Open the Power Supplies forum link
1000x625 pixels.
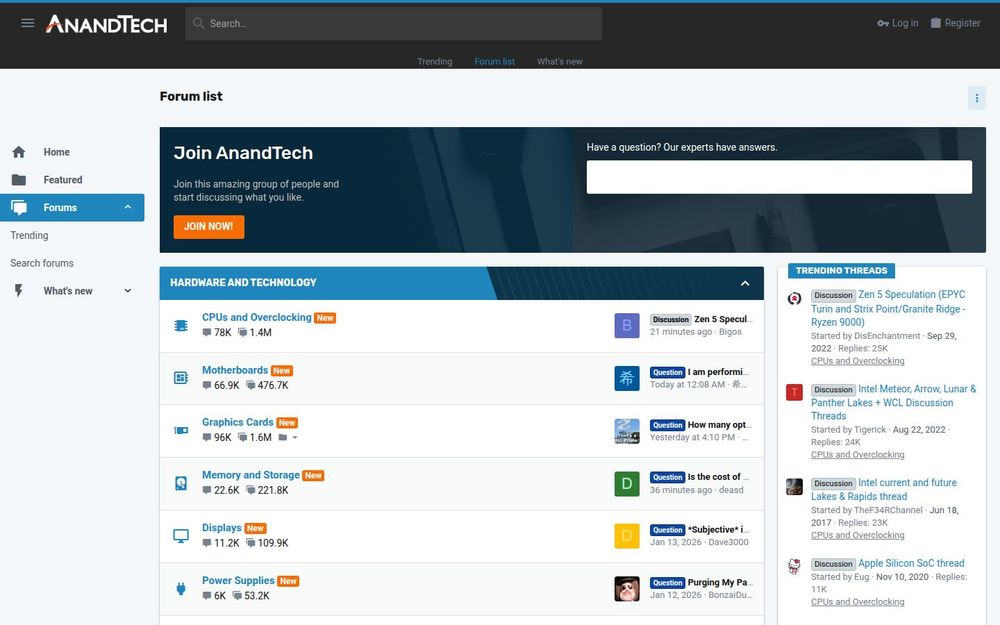pos(238,580)
